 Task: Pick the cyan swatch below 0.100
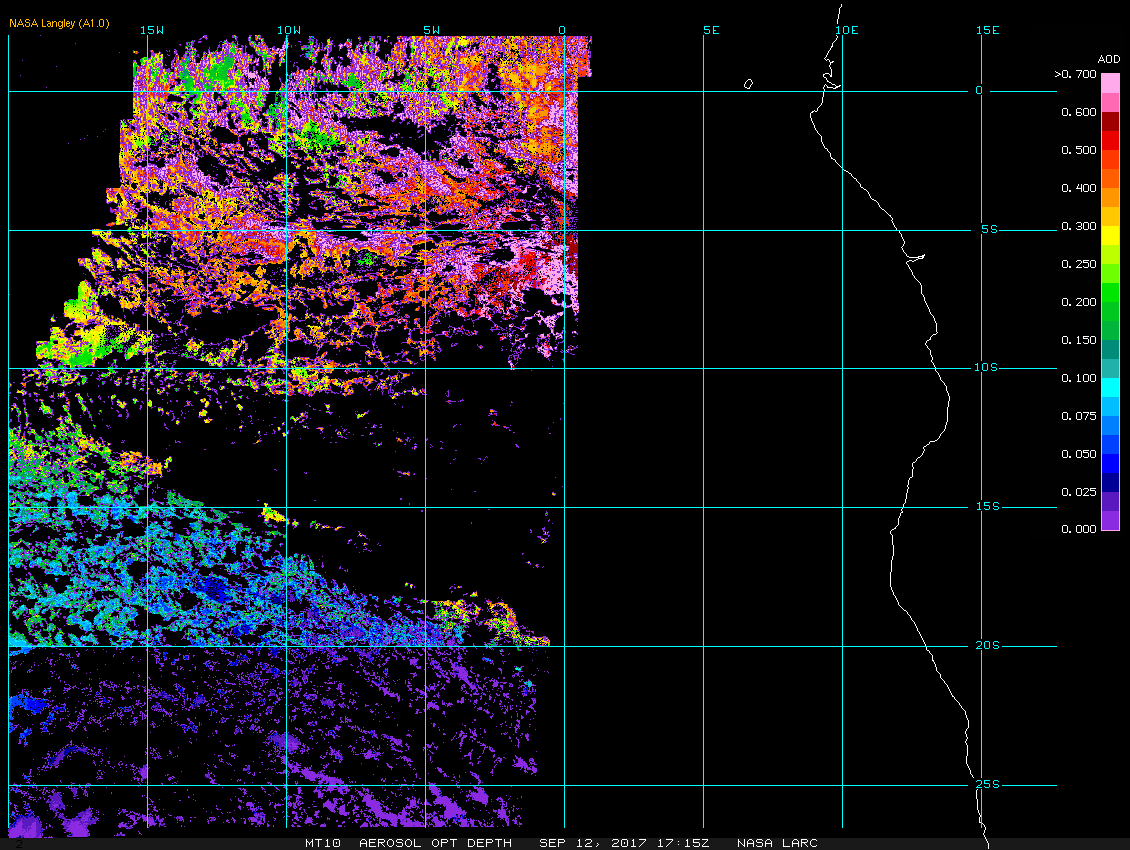(x=1110, y=388)
